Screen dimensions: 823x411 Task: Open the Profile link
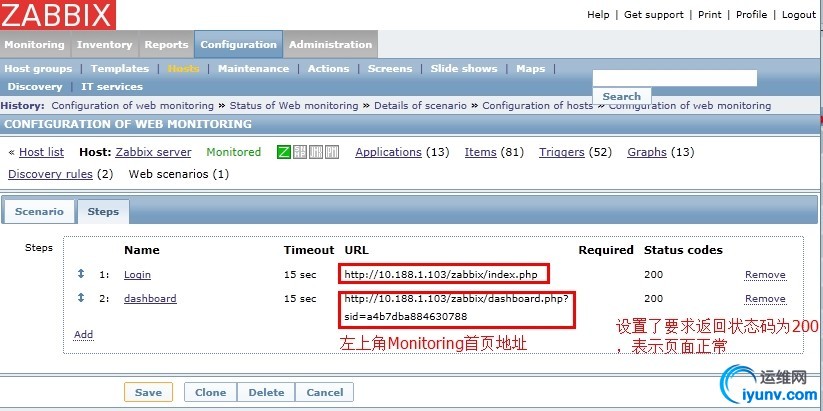(x=751, y=15)
